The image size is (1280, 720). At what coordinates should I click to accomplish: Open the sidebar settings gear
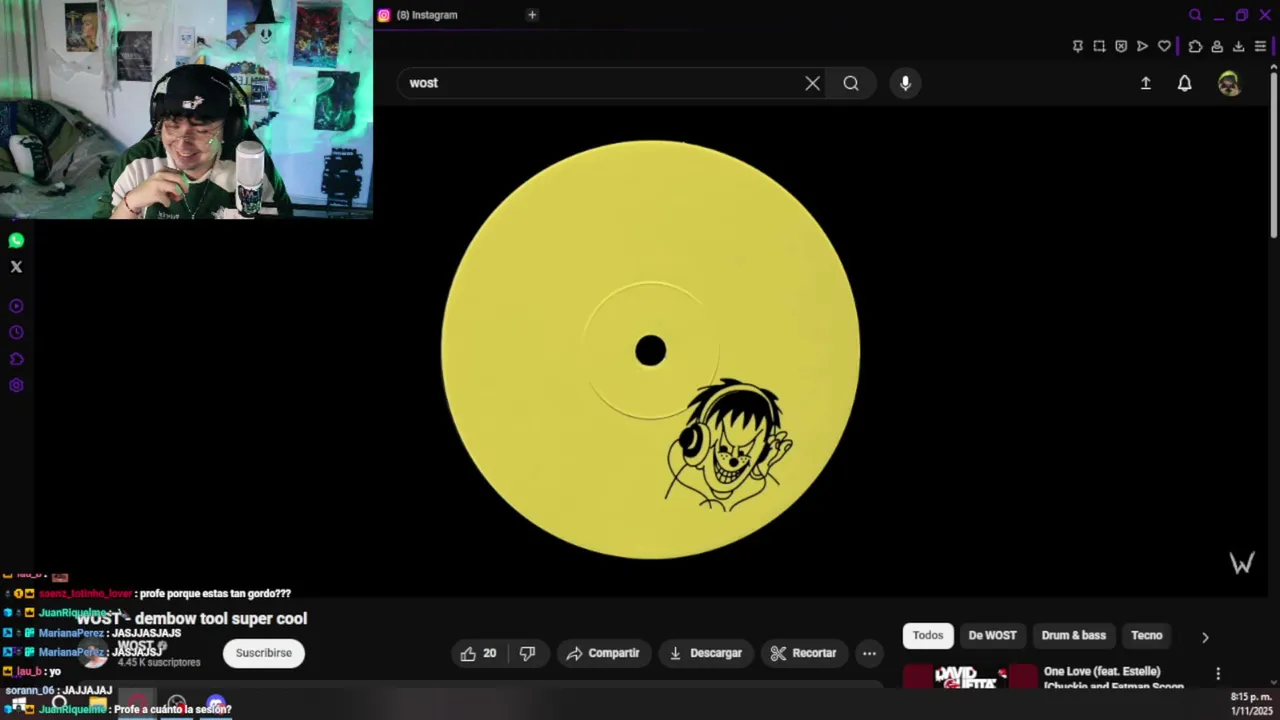coord(16,386)
